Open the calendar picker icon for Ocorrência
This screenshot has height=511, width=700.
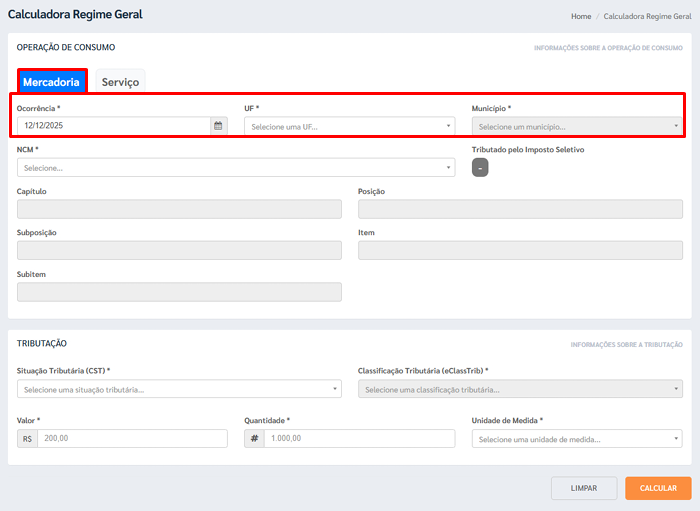[x=218, y=126]
